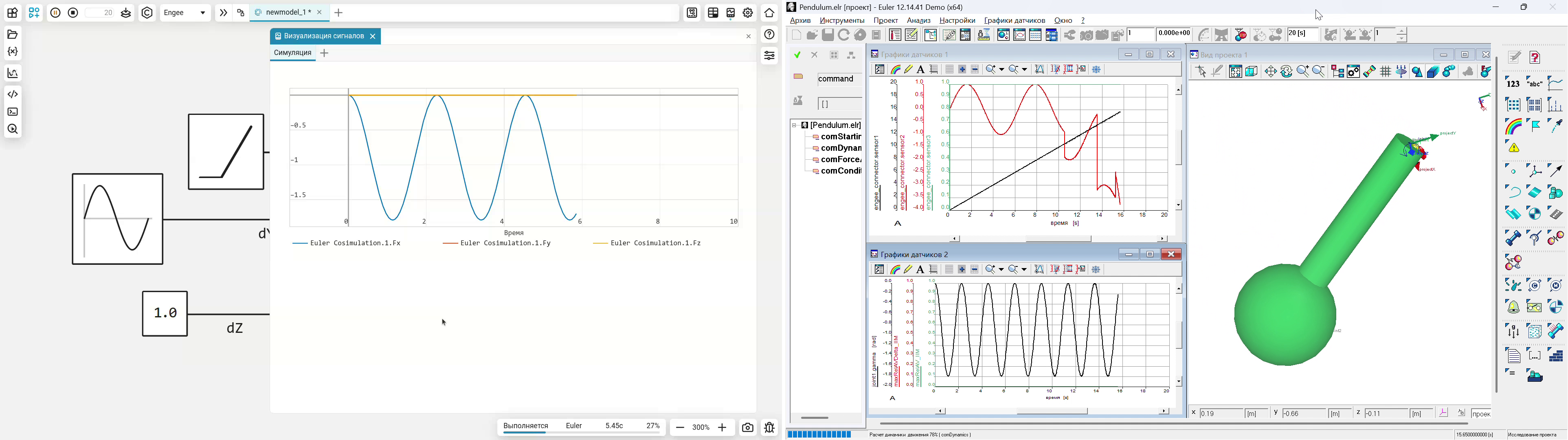
Task: Open the Анализ menu in Euler
Action: click(918, 21)
